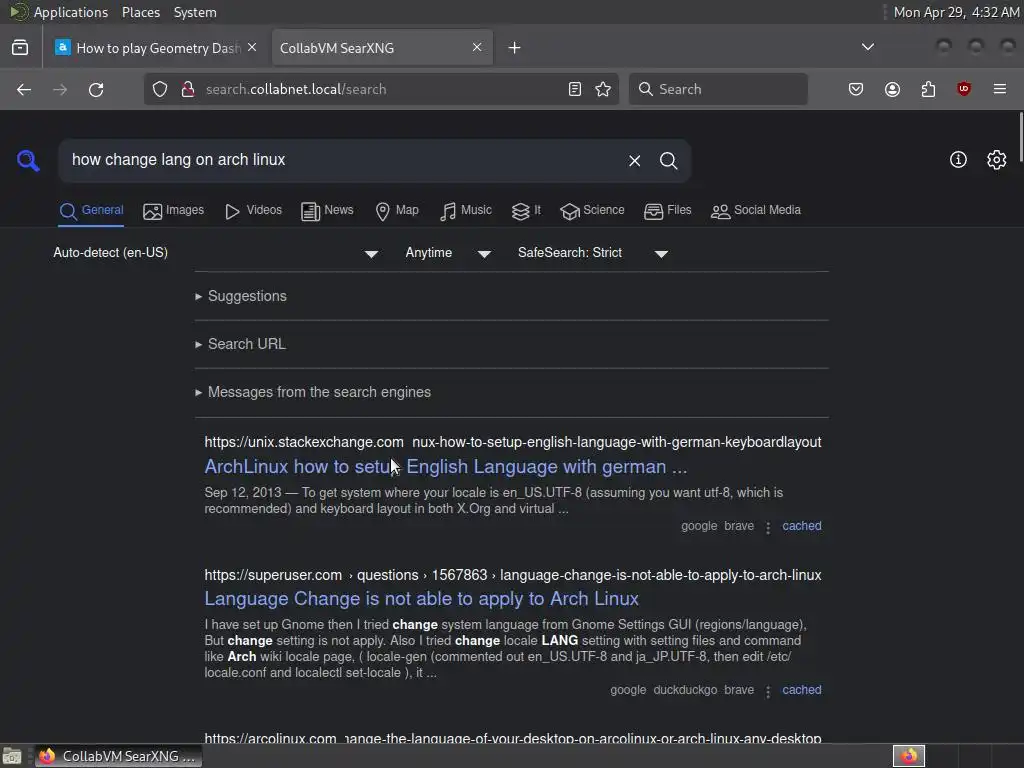Image resolution: width=1024 pixels, height=768 pixels.
Task: Close the CollabVM SearXNG tab
Action: (x=477, y=48)
